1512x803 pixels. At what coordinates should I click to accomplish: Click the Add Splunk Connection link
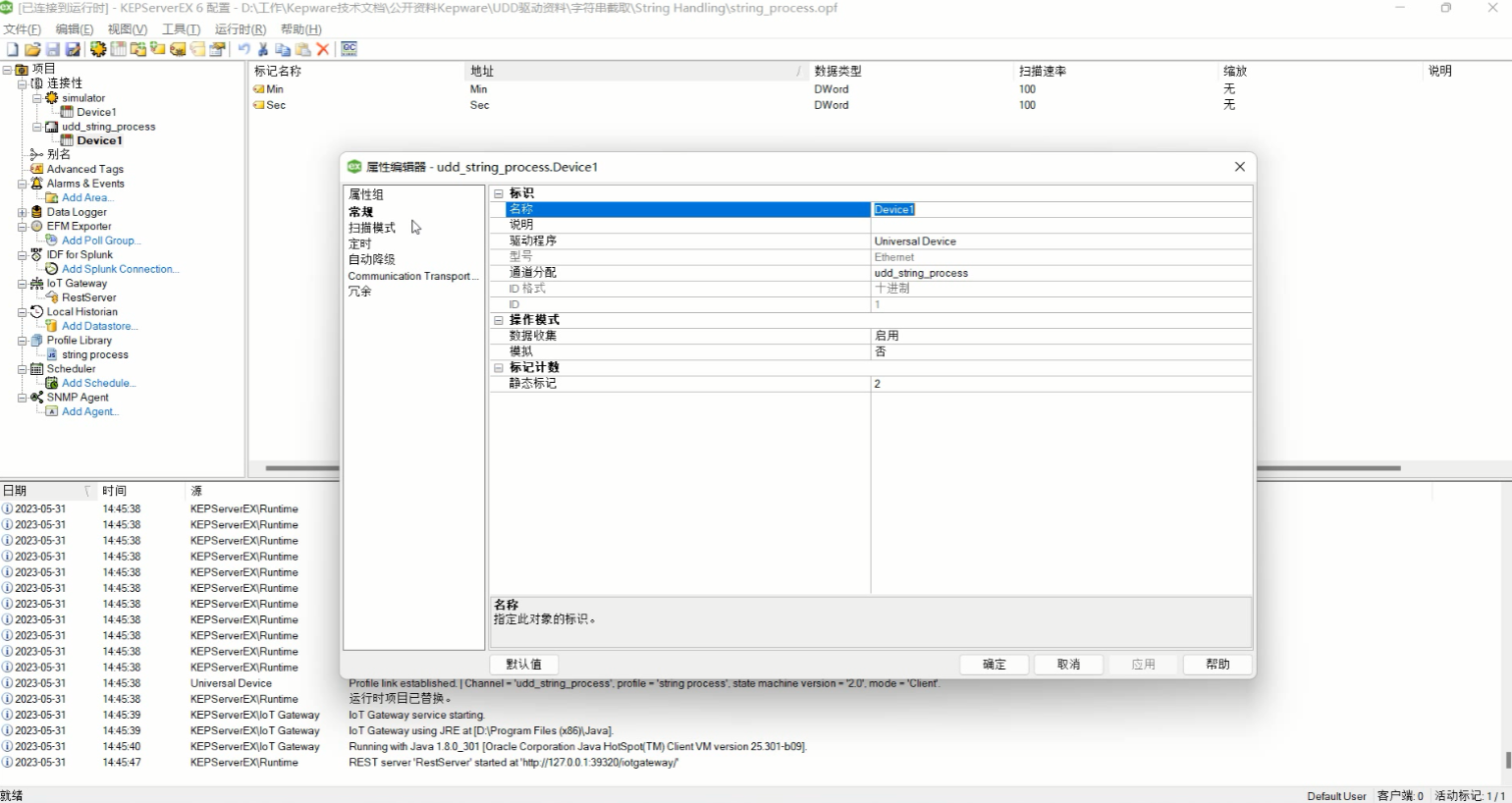120,269
